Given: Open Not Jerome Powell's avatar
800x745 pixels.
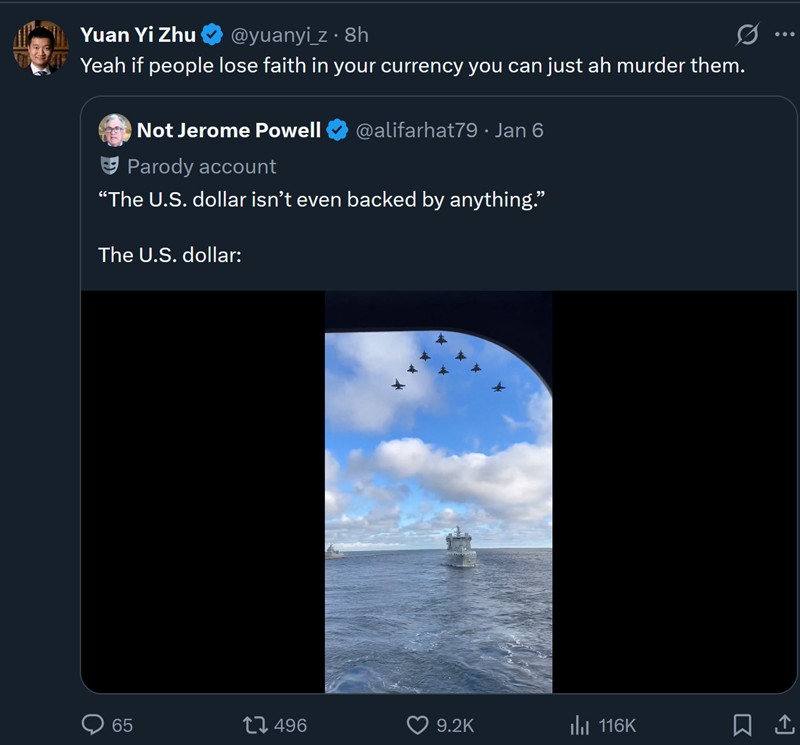Looking at the screenshot, I should [115, 130].
